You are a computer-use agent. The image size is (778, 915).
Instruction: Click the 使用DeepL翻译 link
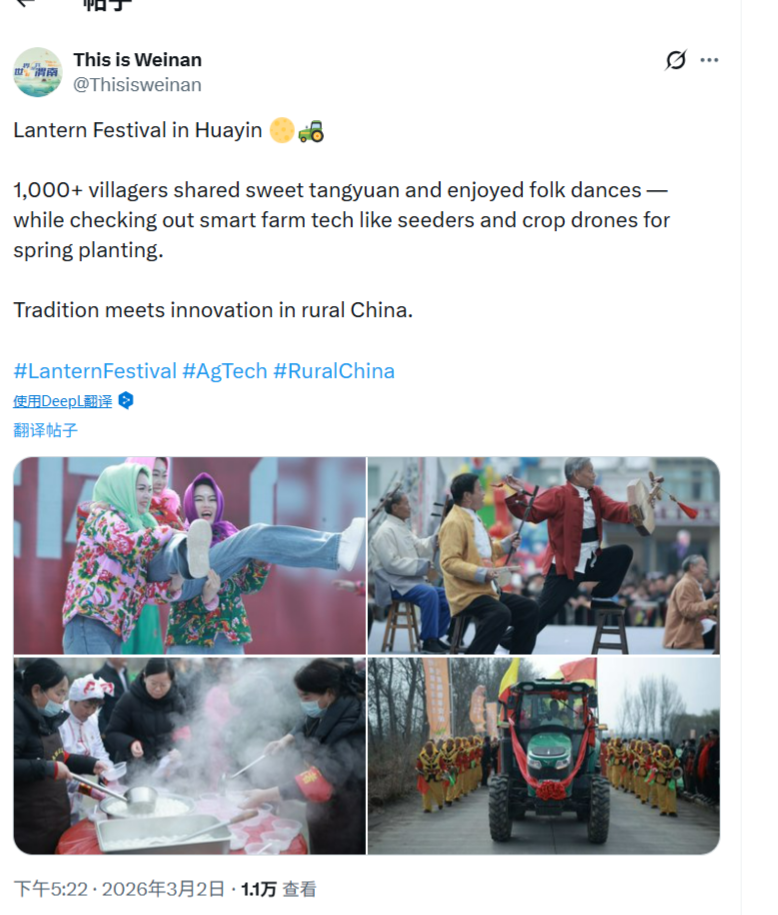[62, 401]
